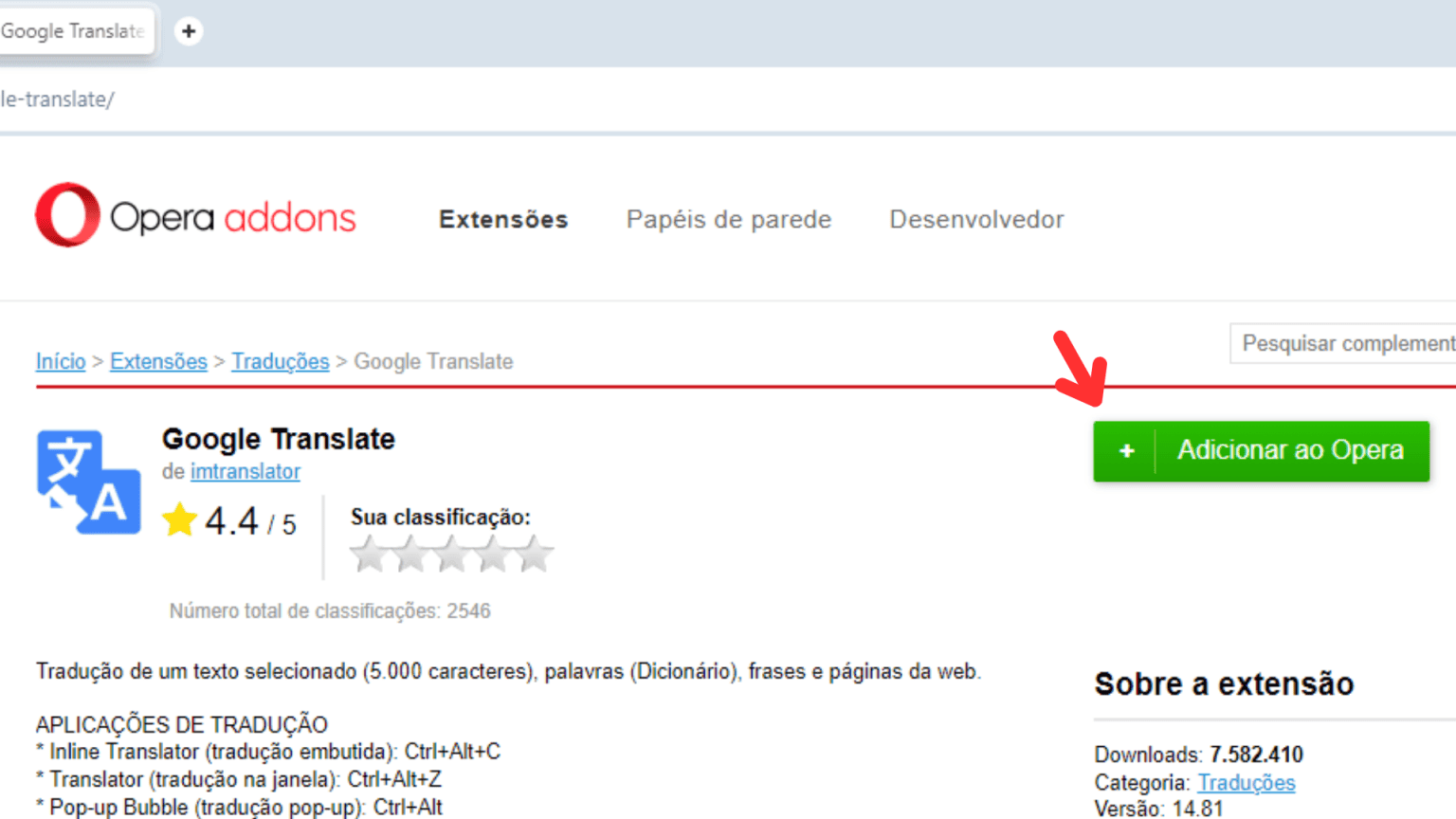Select the fifth star for a maximum rating
Screen dimensions: 1456x819
coord(537,553)
